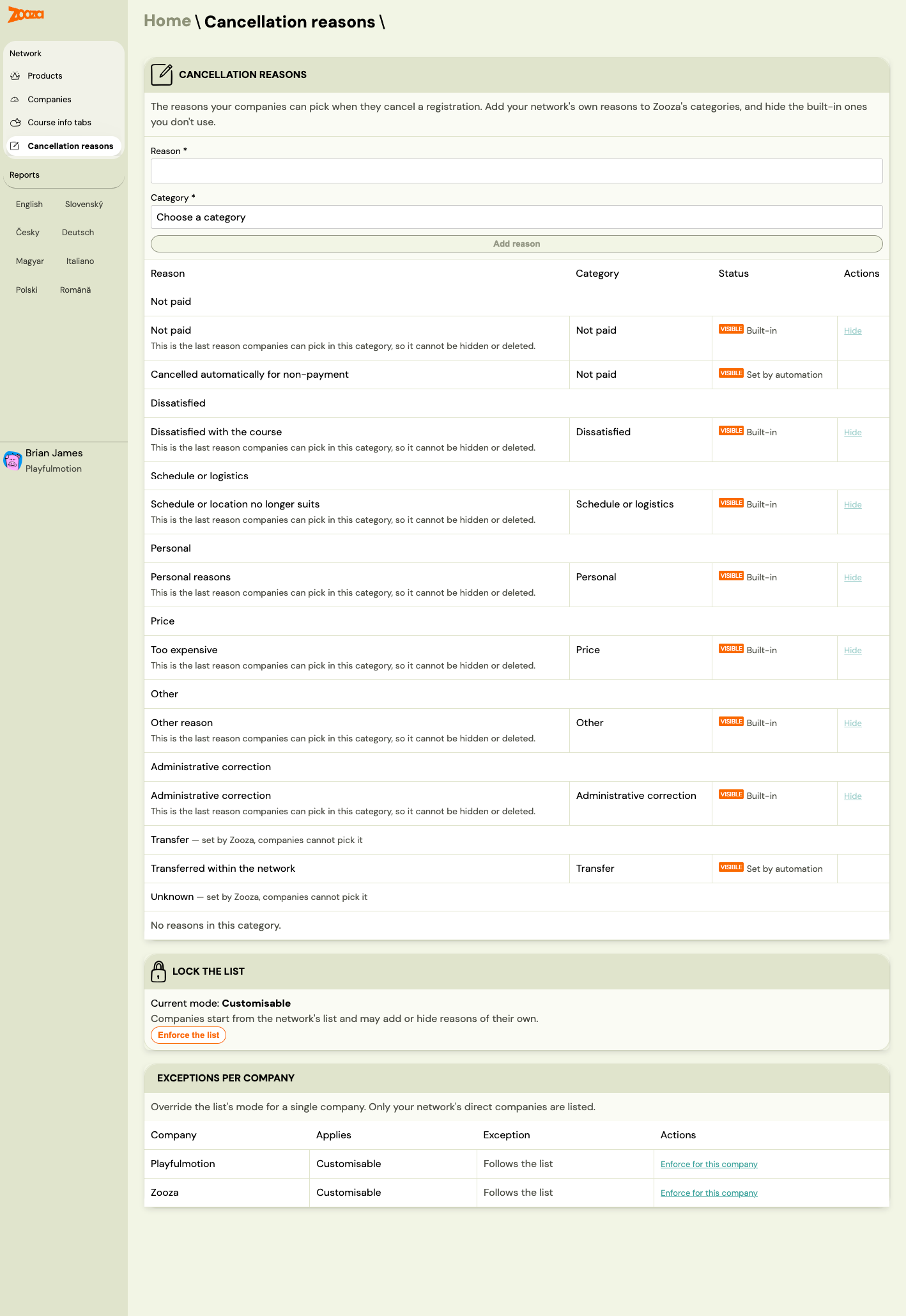Hide Schedule or location no longer suits
This screenshot has width=906, height=1316.
click(x=852, y=504)
